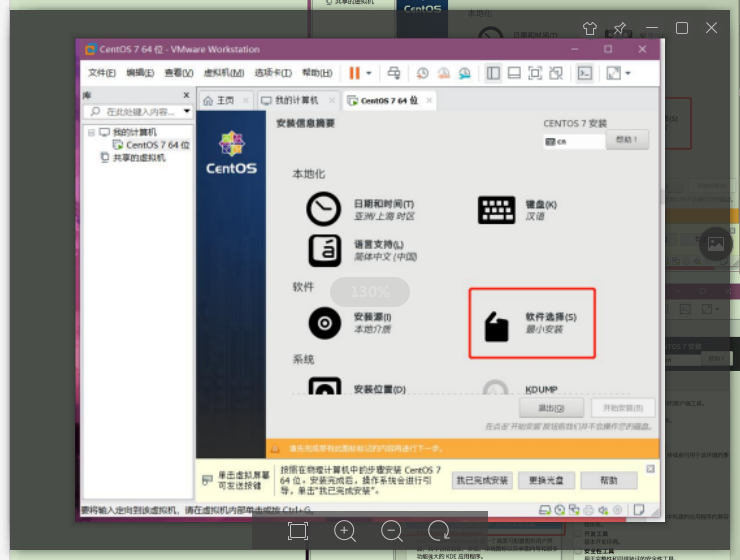
Task: Open 键盘(K) keyboard icon
Action: pyautogui.click(x=496, y=210)
